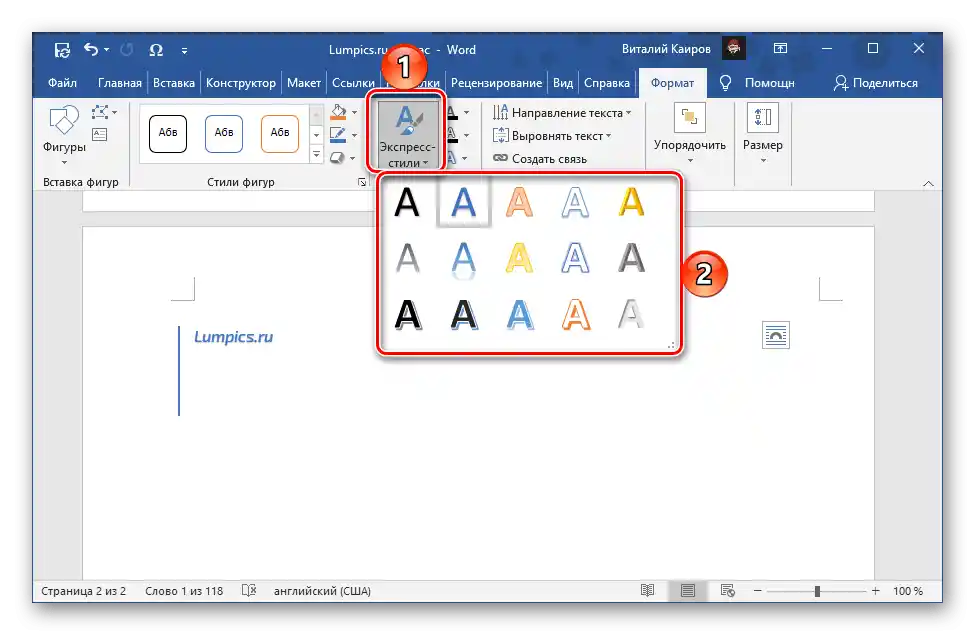Open ribbon display options icon
975x635 pixels.
click(x=780, y=49)
